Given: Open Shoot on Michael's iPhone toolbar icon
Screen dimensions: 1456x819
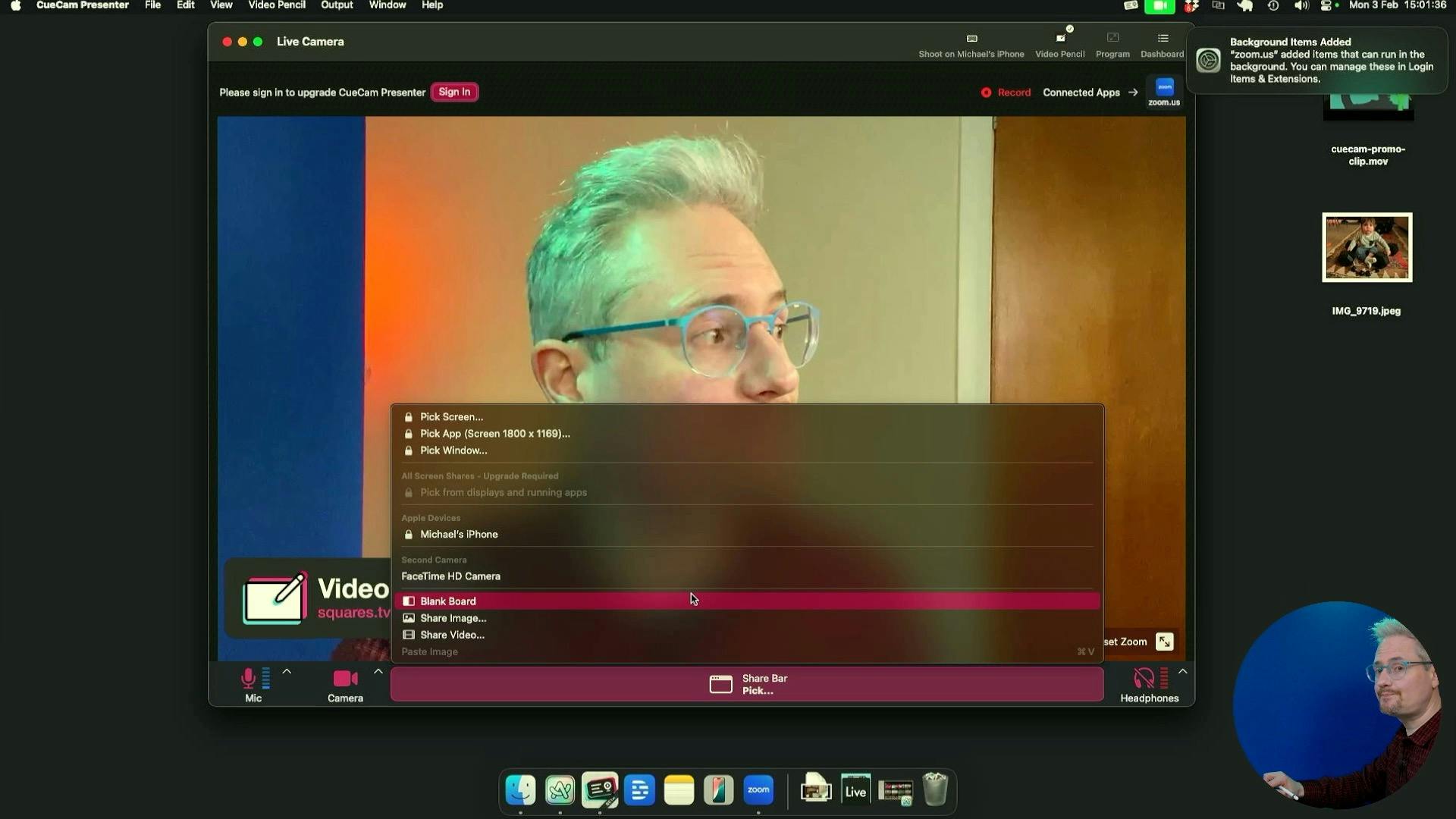Looking at the screenshot, I should point(971,45).
